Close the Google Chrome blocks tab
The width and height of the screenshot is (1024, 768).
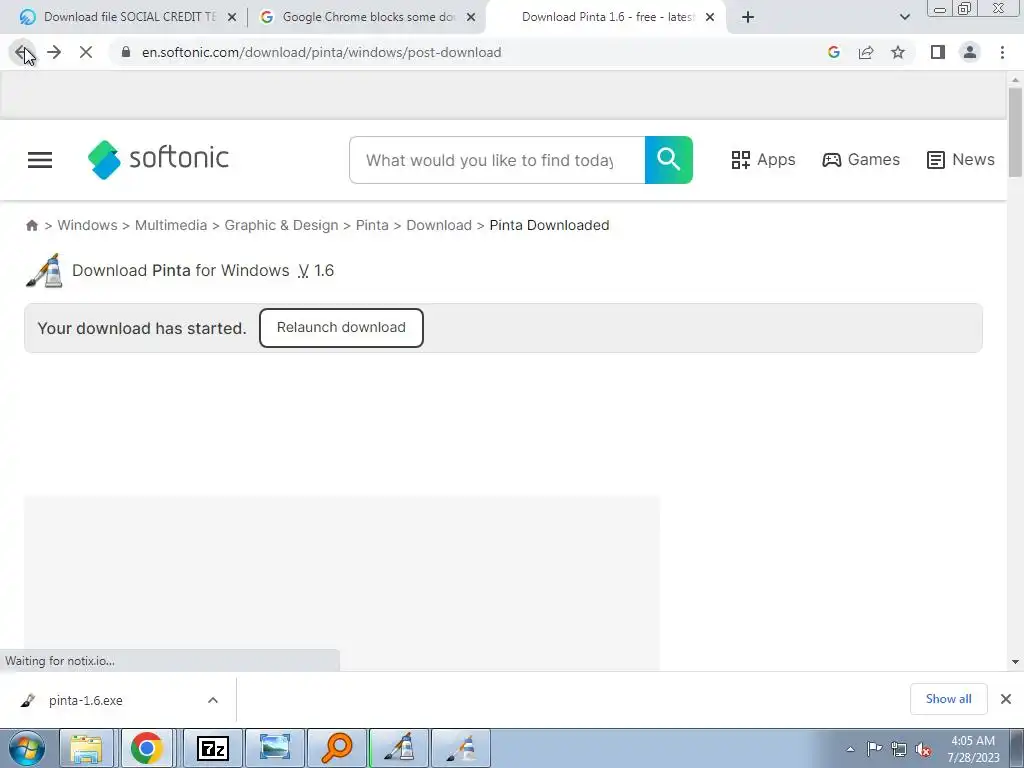coord(471,18)
